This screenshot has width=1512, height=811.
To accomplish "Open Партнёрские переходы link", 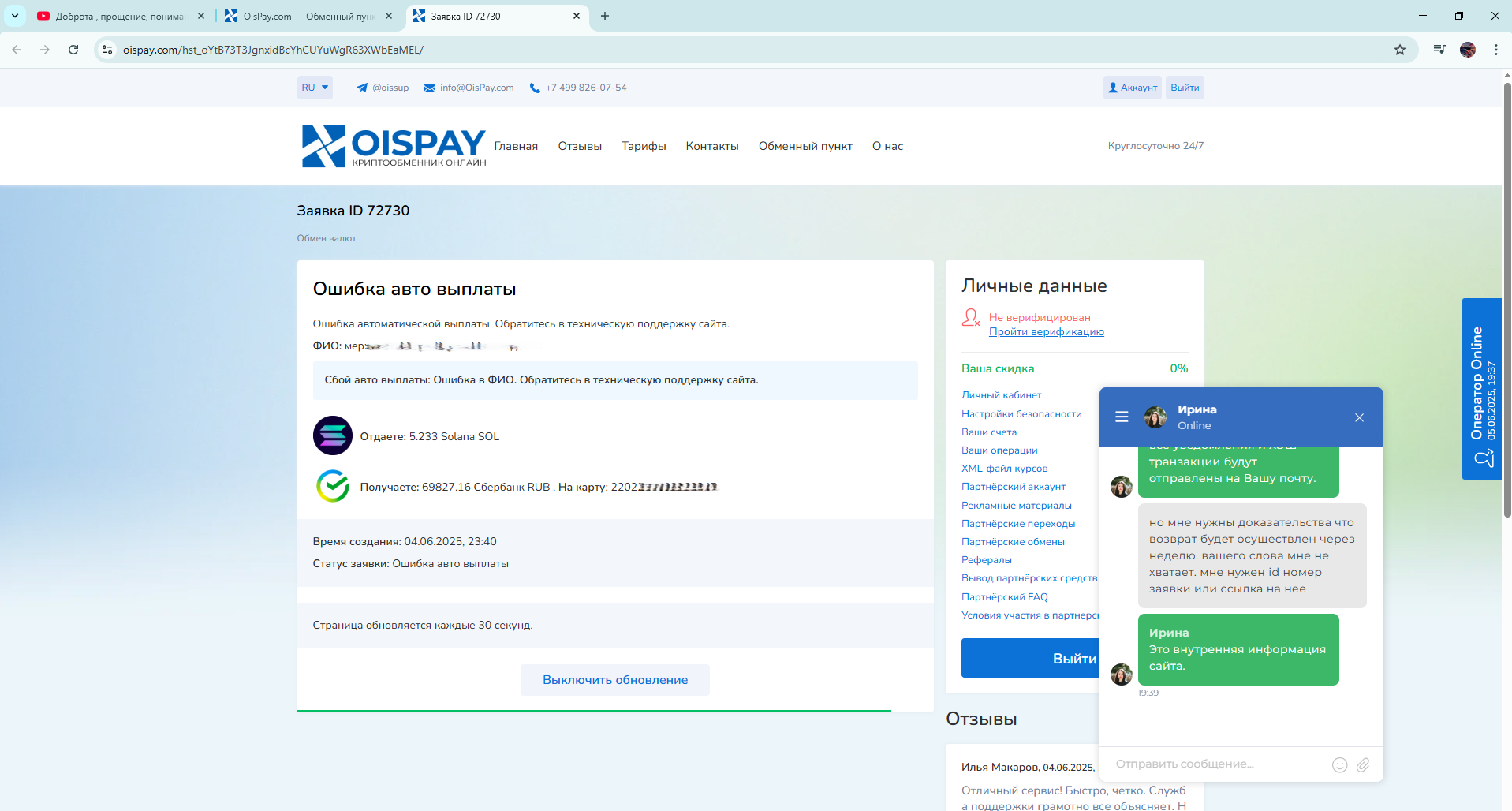I will (x=1018, y=524).
